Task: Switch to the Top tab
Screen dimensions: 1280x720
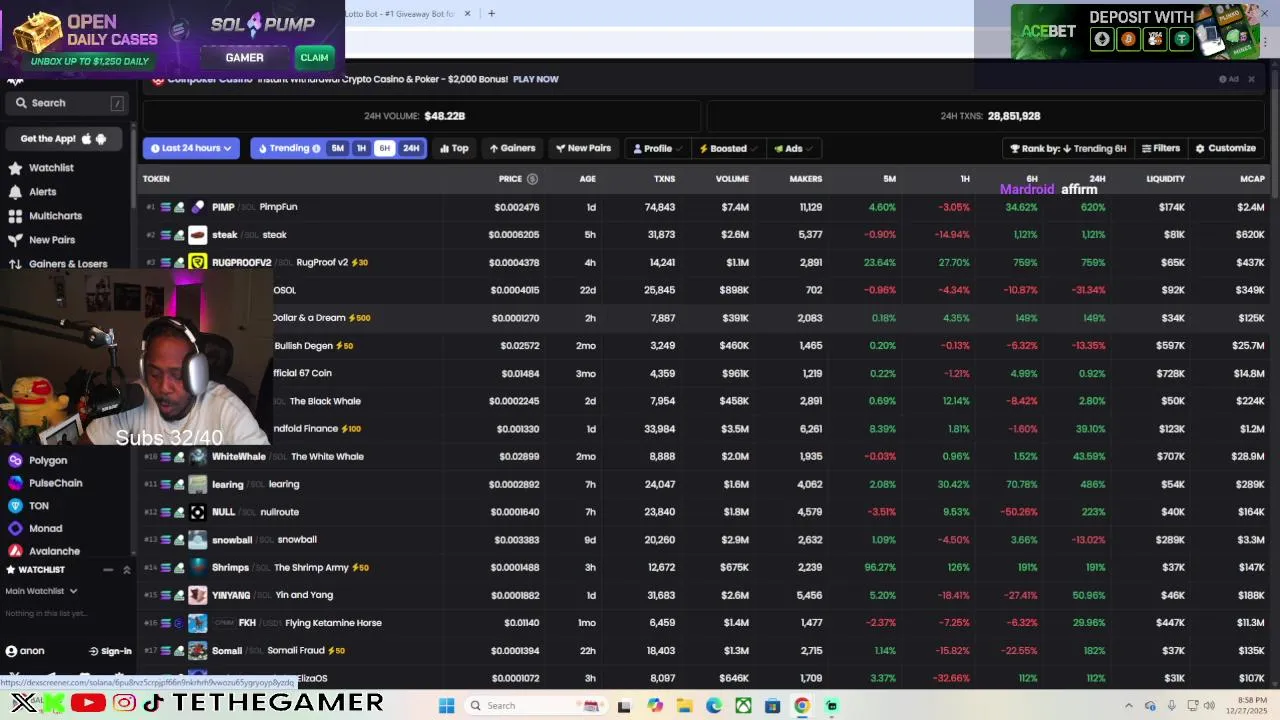Action: click(x=454, y=148)
